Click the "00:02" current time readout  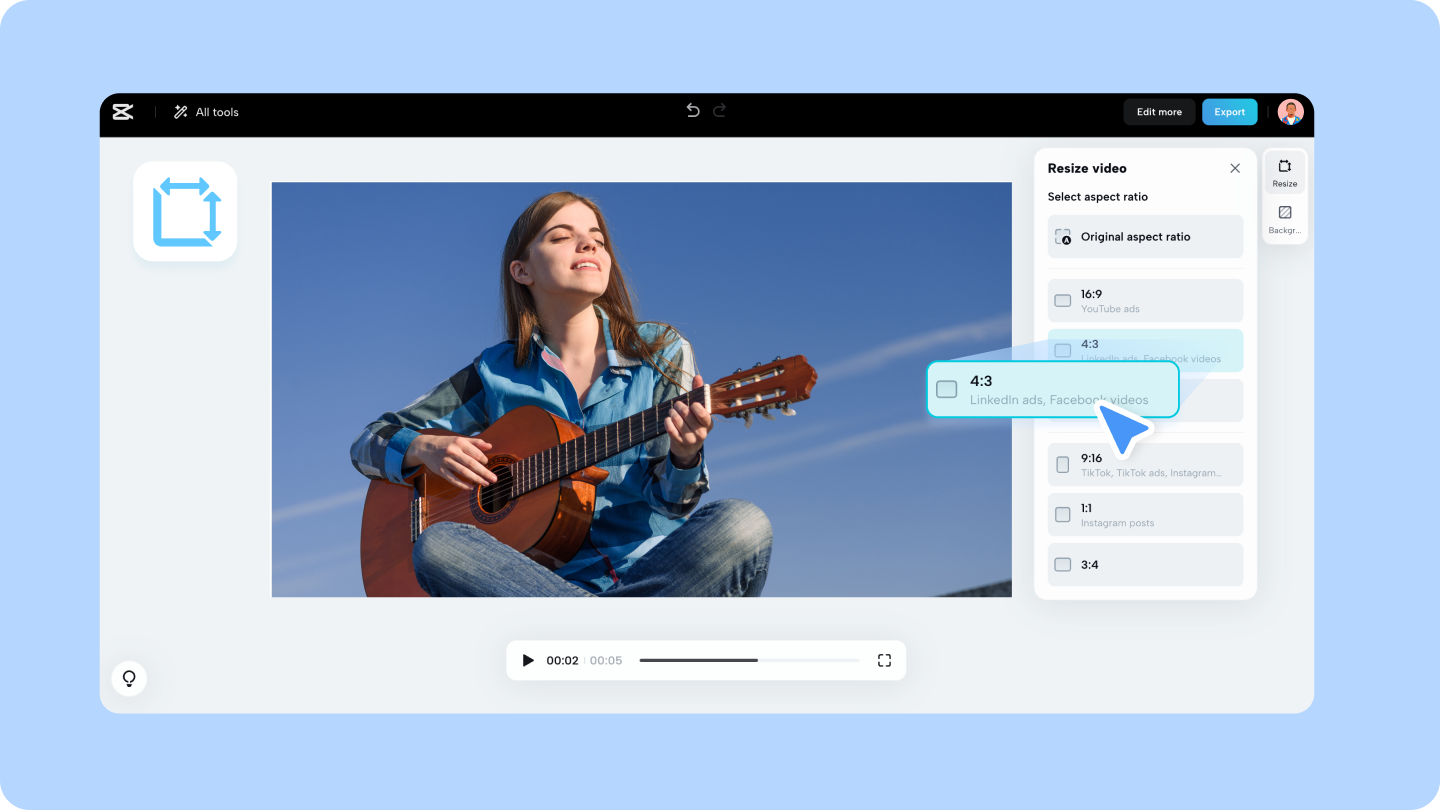tap(562, 661)
